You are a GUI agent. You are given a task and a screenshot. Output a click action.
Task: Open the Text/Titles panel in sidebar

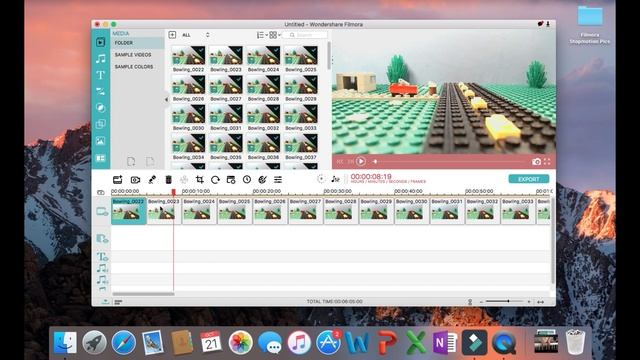100,75
